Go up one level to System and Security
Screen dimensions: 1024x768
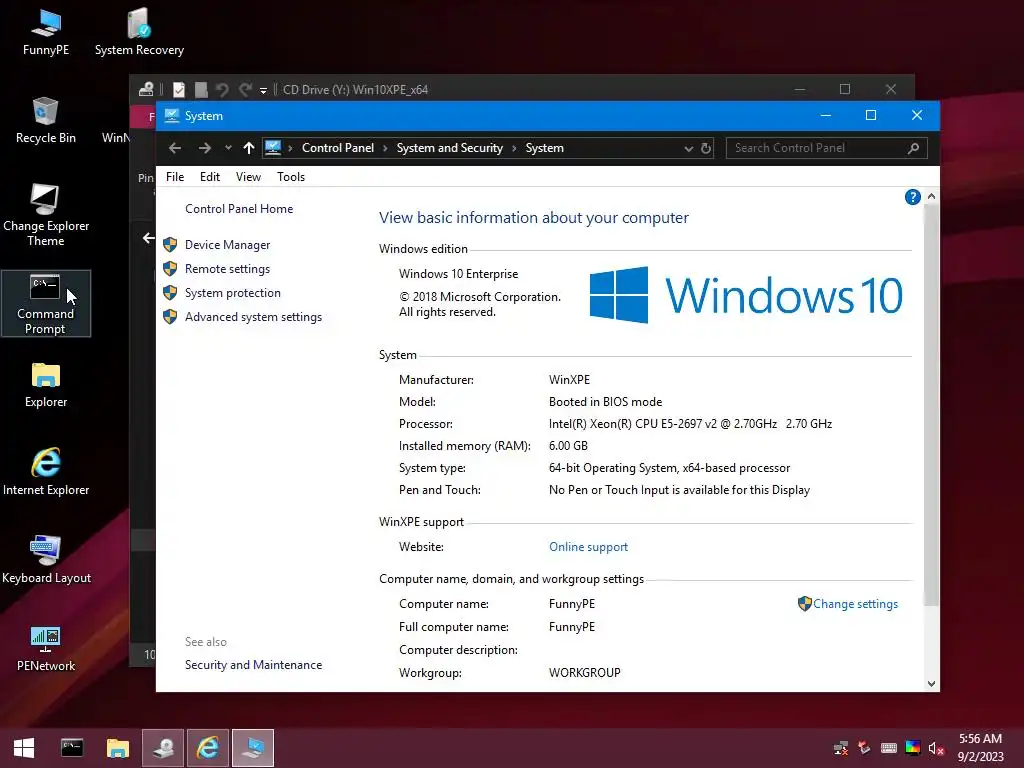coord(249,148)
